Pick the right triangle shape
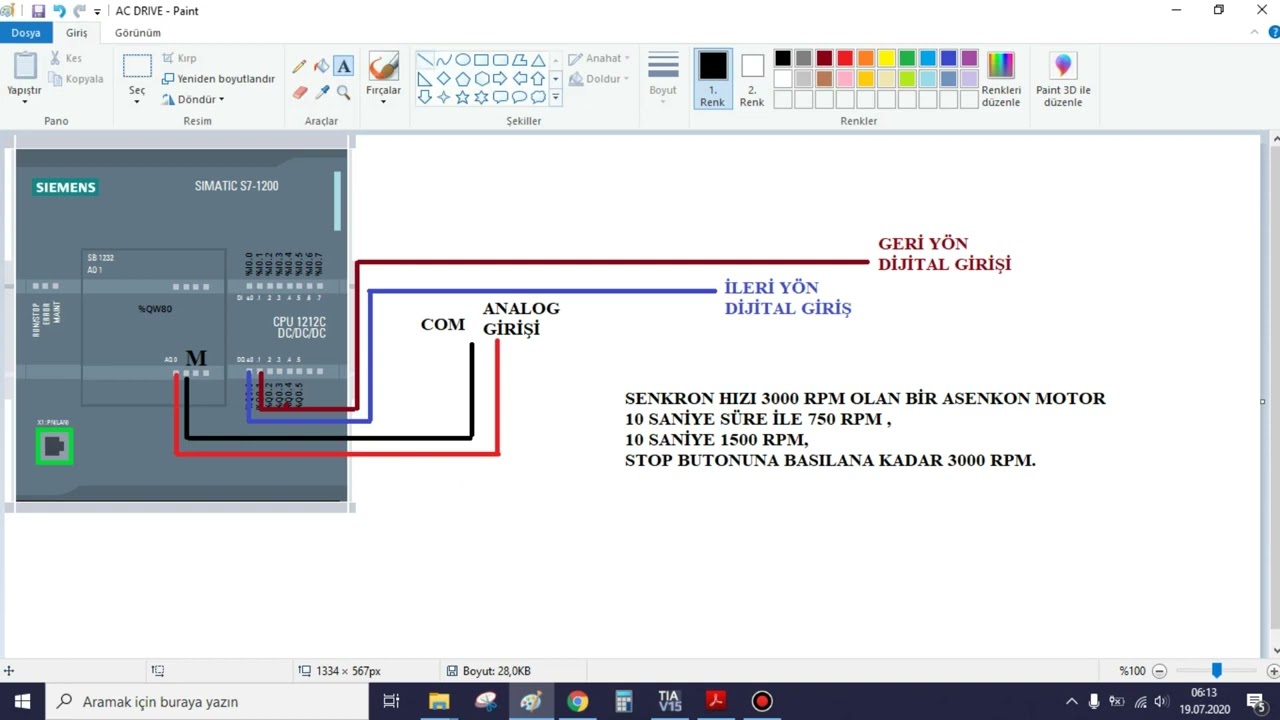Viewport: 1280px width, 720px height. coord(425,79)
